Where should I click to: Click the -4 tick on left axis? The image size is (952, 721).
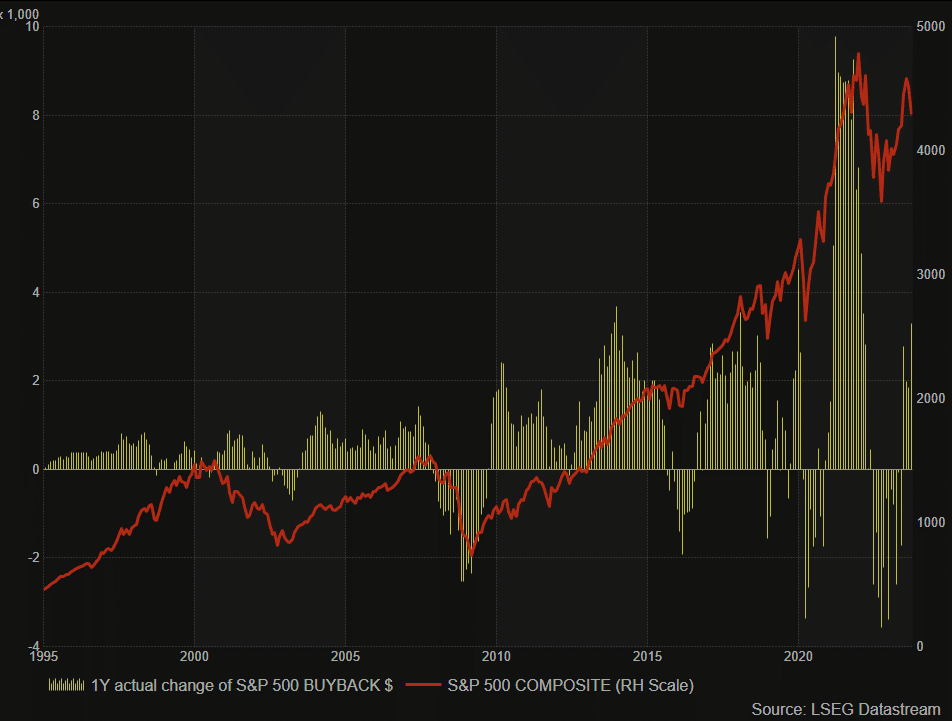(x=33, y=645)
